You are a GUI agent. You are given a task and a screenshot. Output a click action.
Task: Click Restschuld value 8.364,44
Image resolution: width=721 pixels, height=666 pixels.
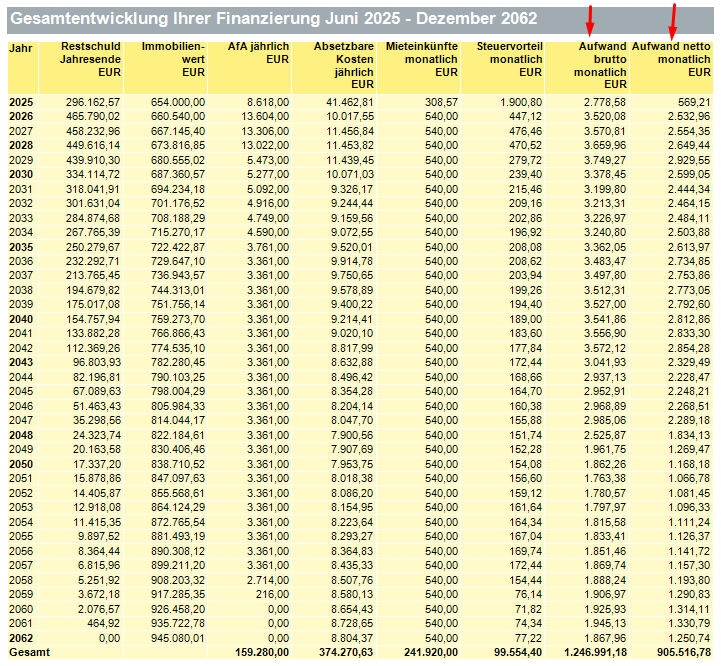click(99, 551)
